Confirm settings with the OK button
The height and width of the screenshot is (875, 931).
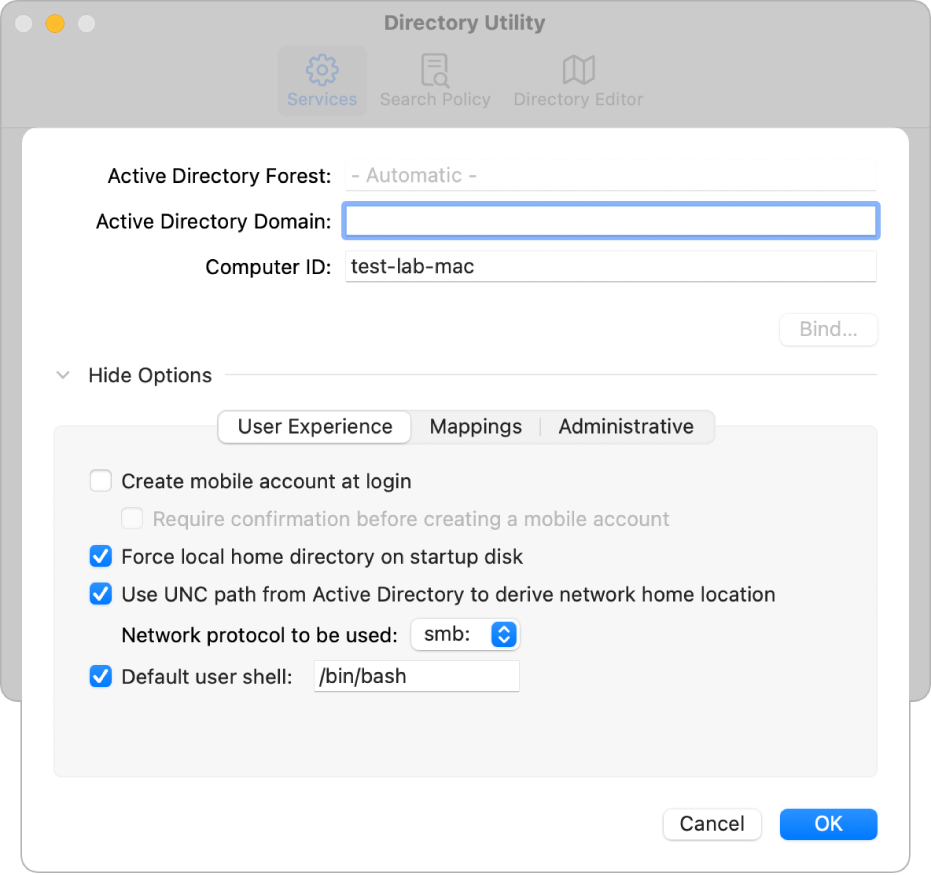[828, 824]
